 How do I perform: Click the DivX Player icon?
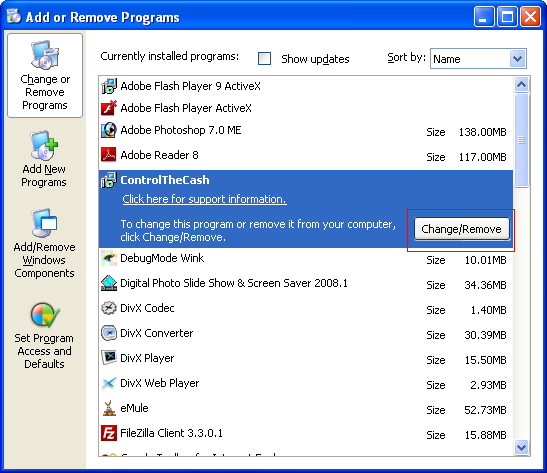coord(109,358)
